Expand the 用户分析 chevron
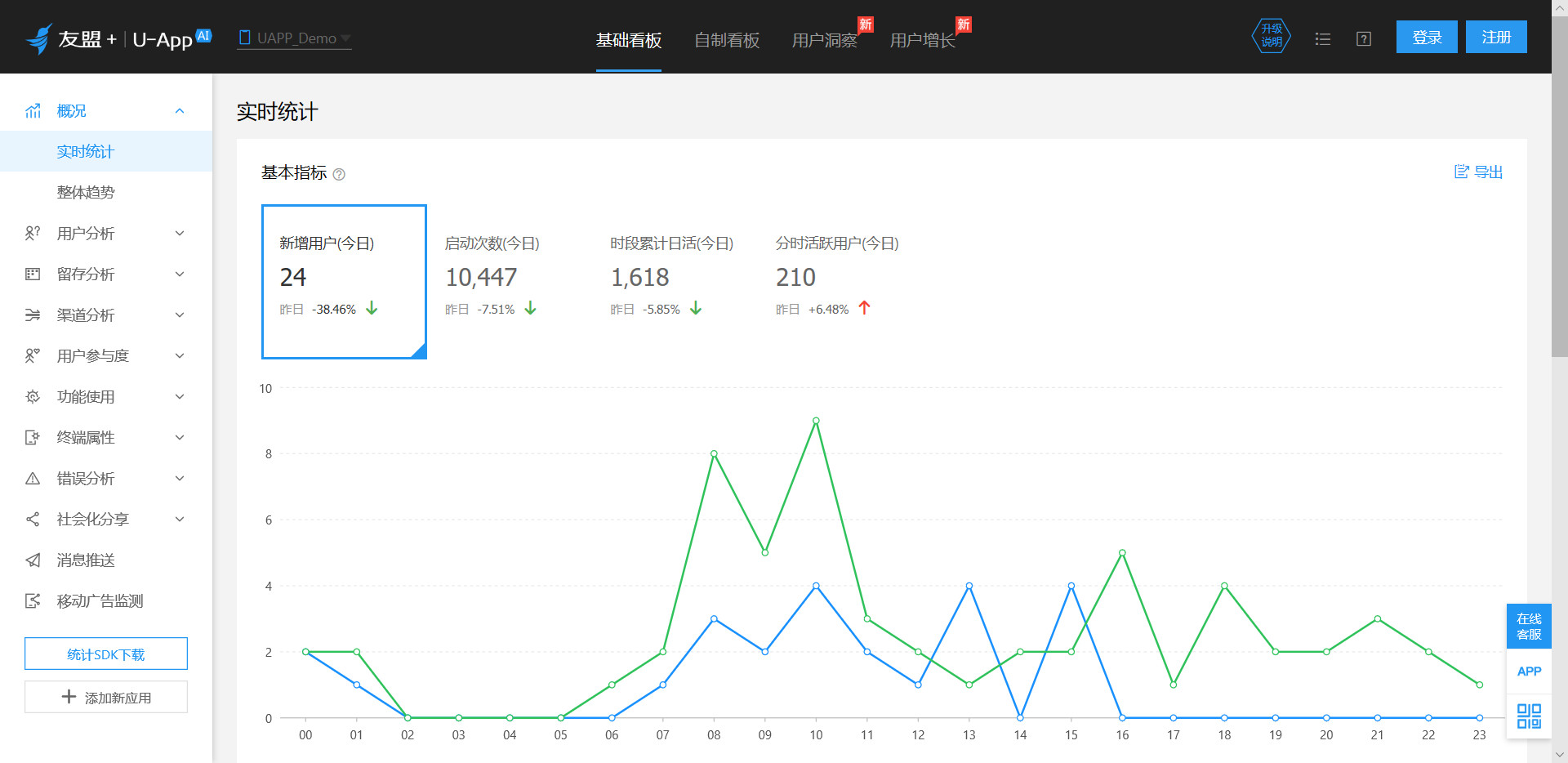Viewport: 1568px width, 763px height. (180, 233)
